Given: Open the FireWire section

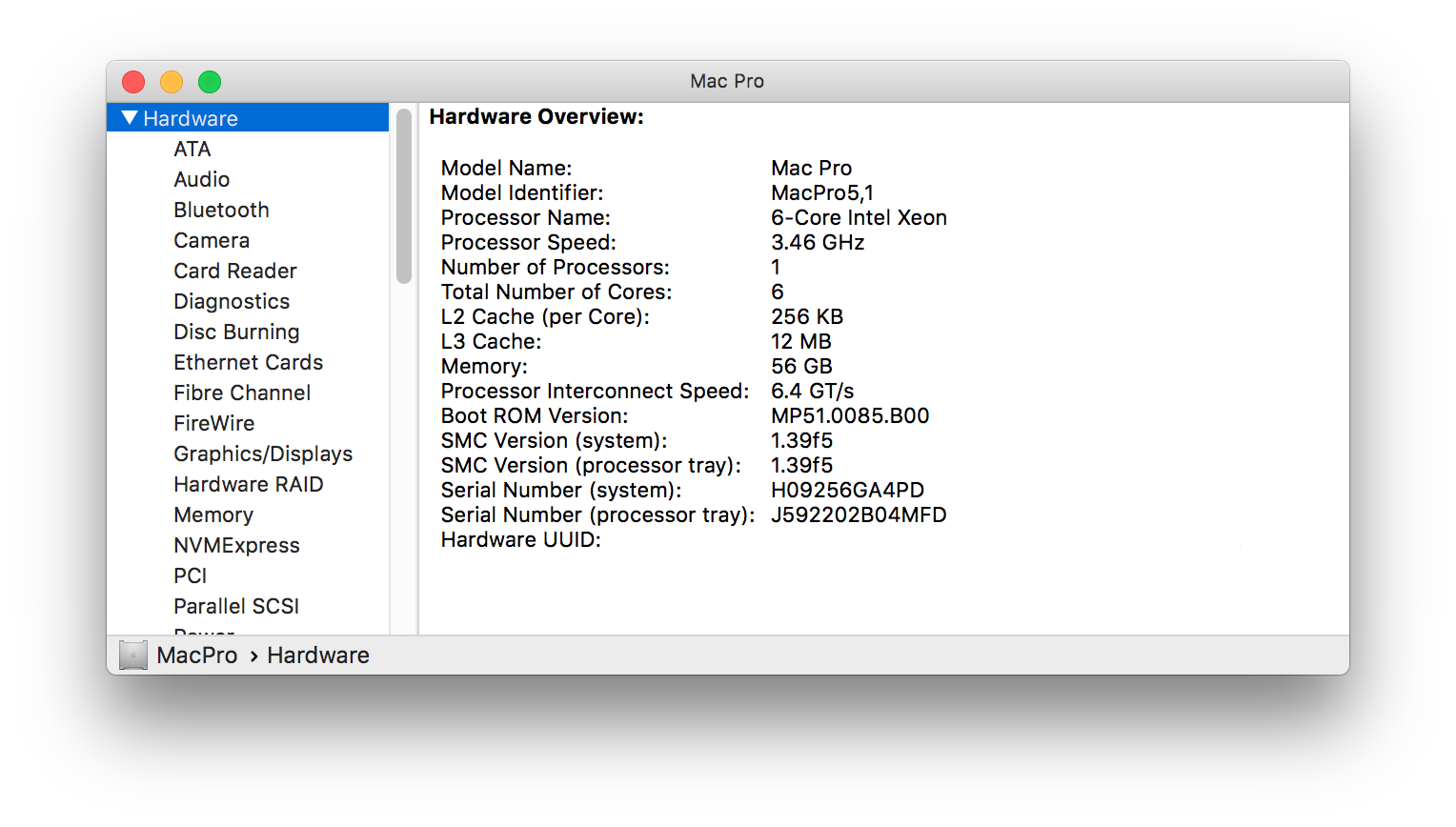Looking at the screenshot, I should point(214,423).
